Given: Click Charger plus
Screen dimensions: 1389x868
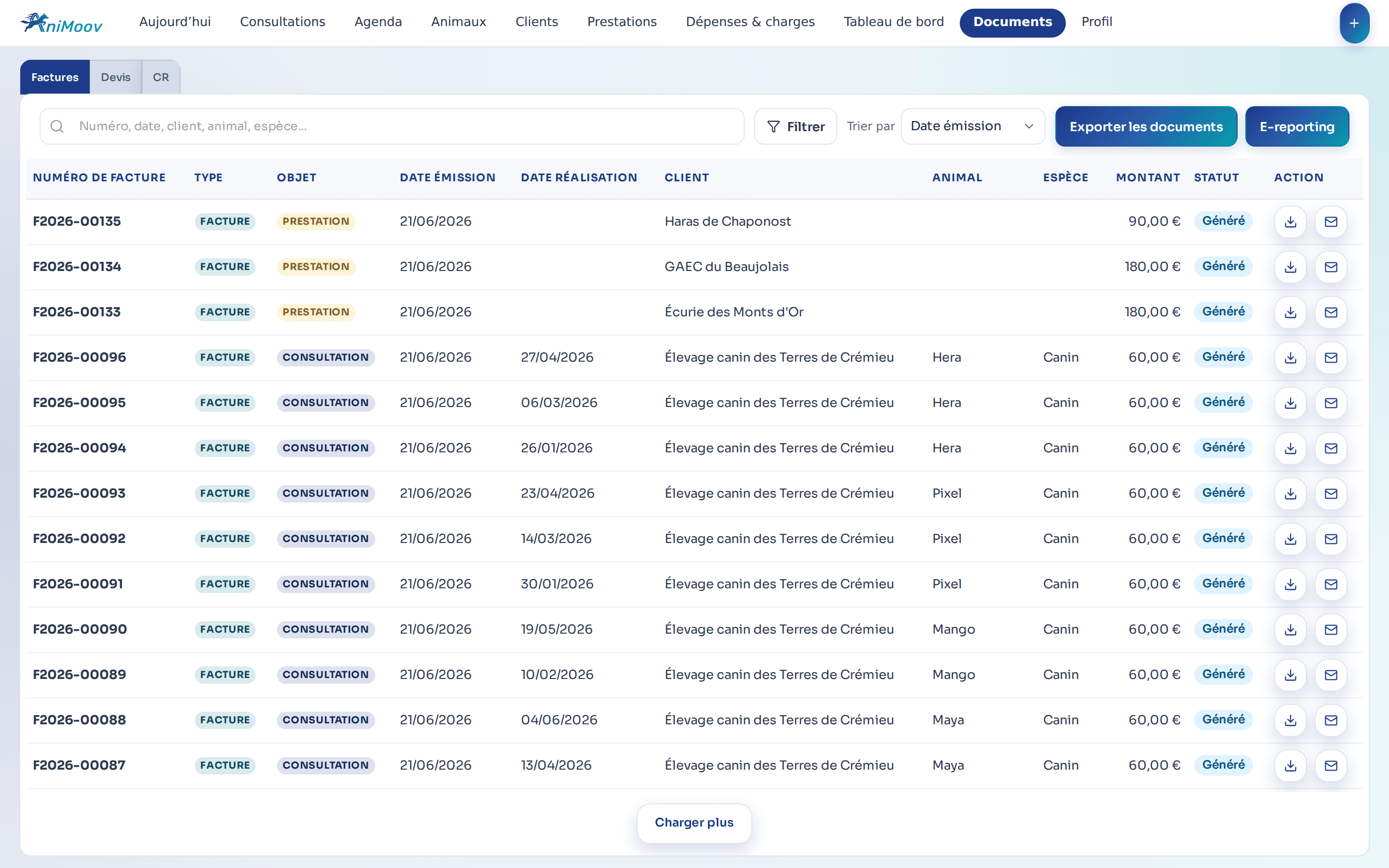Looking at the screenshot, I should (x=694, y=823).
